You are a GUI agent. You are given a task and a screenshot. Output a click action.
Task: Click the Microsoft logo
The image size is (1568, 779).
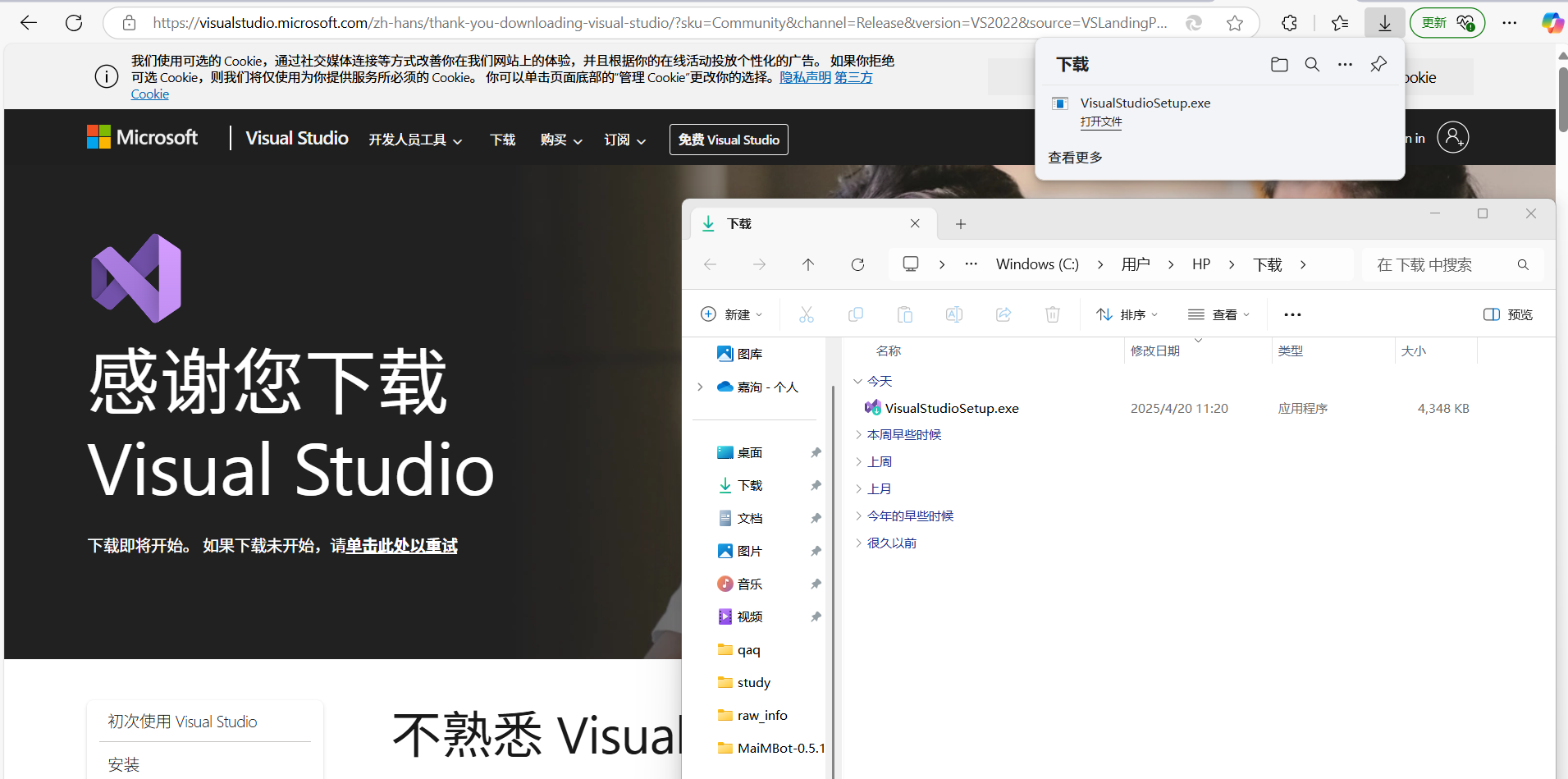tap(142, 137)
